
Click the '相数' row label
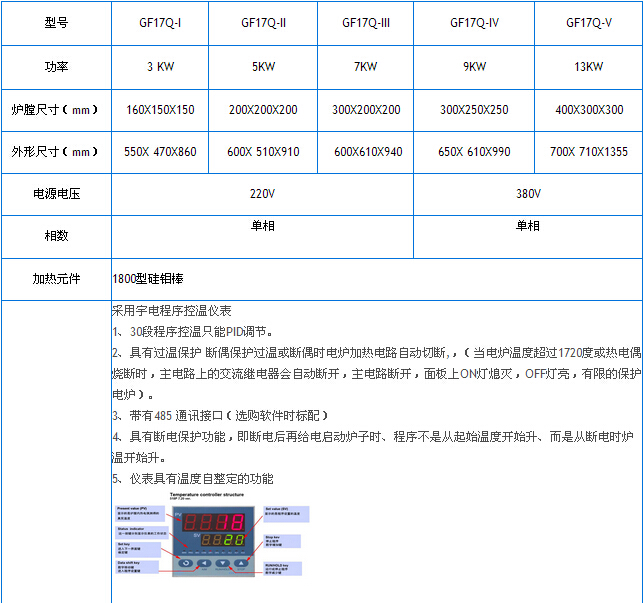(x=56, y=236)
